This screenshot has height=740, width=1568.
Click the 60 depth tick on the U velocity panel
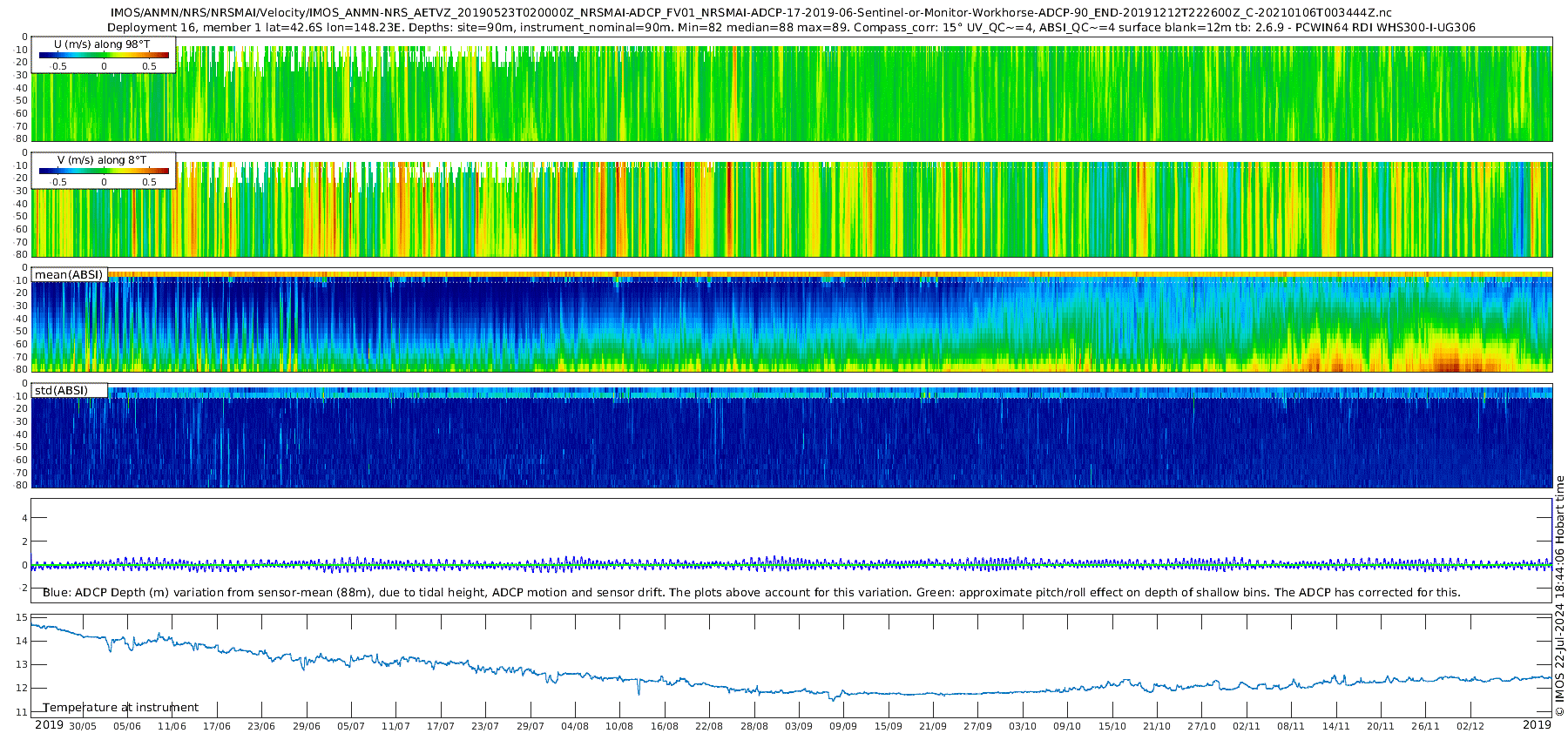[22, 113]
